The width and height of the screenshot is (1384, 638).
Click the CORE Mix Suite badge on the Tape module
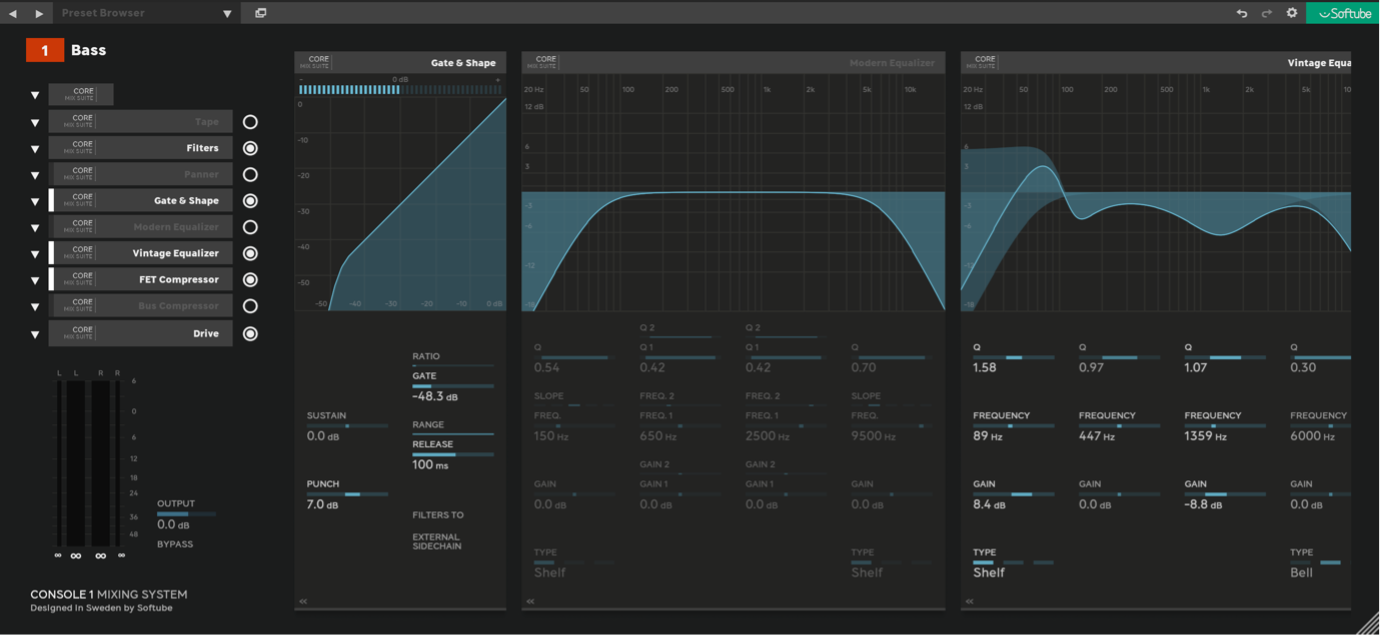(x=80, y=120)
